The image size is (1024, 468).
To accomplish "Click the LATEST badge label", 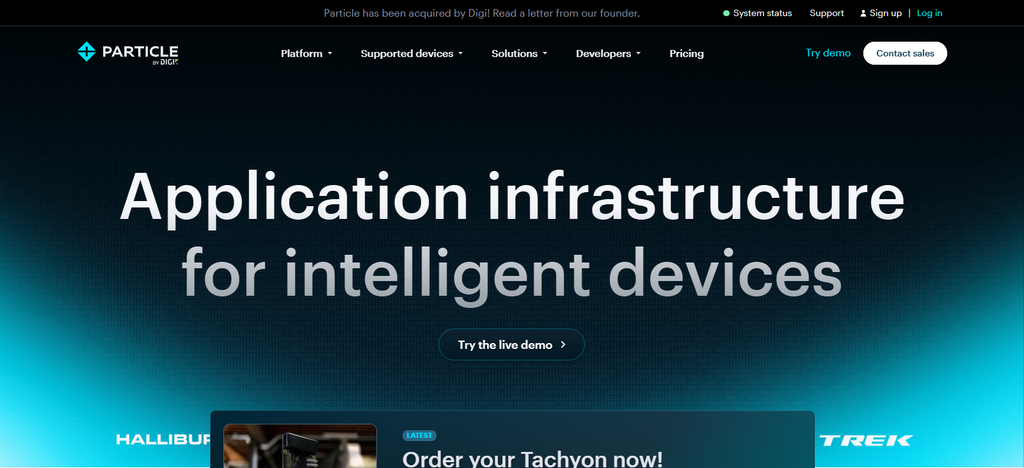I will coord(419,435).
